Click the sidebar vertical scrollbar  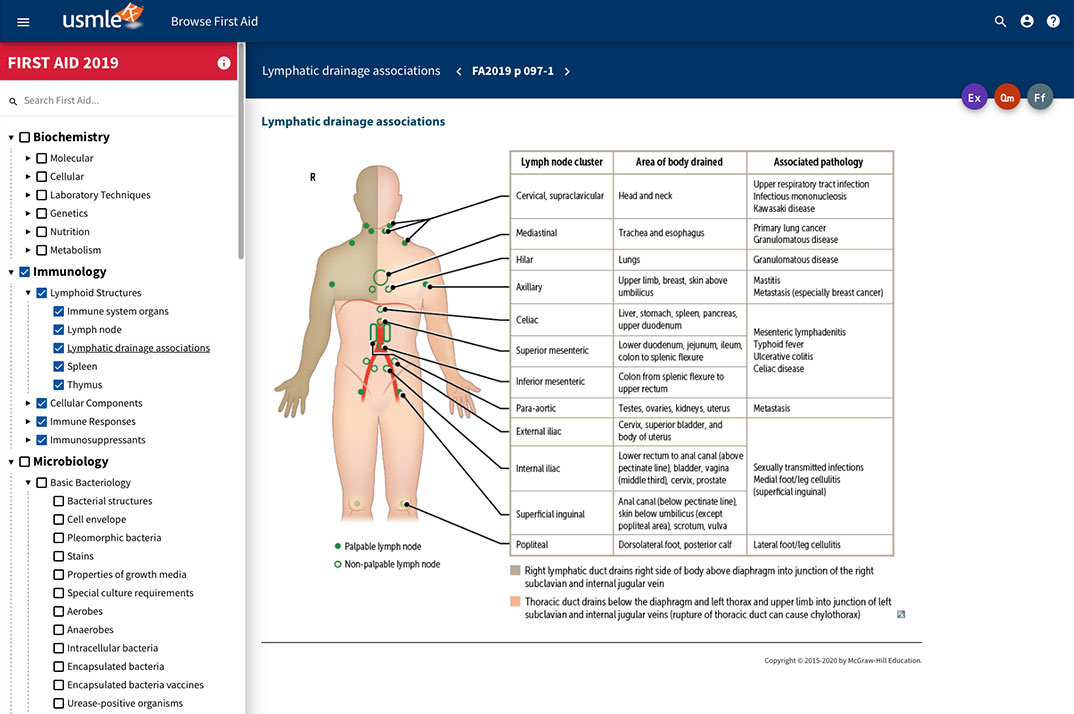241,151
